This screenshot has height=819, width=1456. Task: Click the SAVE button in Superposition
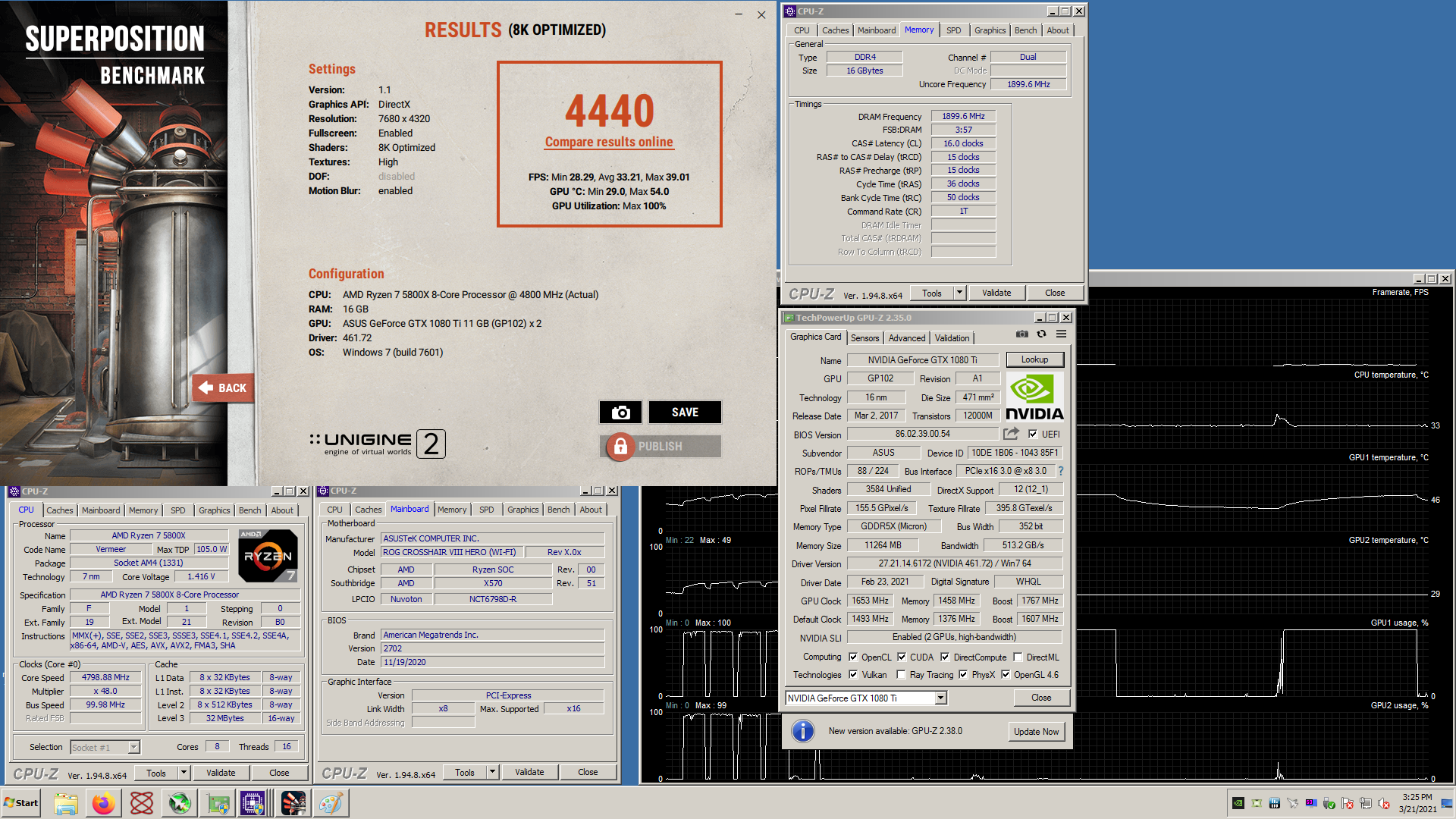(x=685, y=412)
